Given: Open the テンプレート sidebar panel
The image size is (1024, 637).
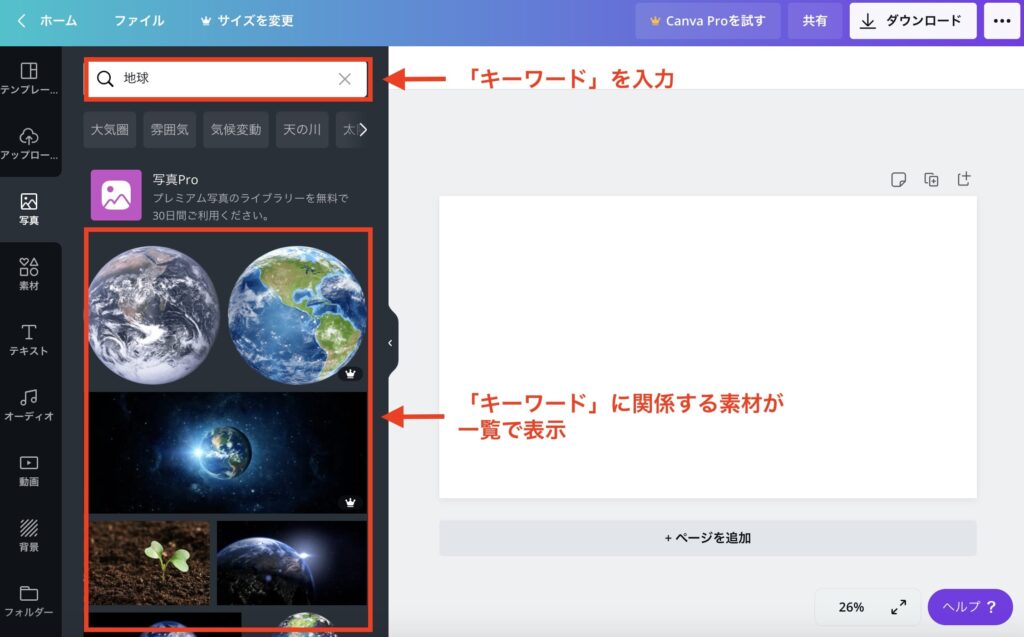Looking at the screenshot, I should (29, 78).
